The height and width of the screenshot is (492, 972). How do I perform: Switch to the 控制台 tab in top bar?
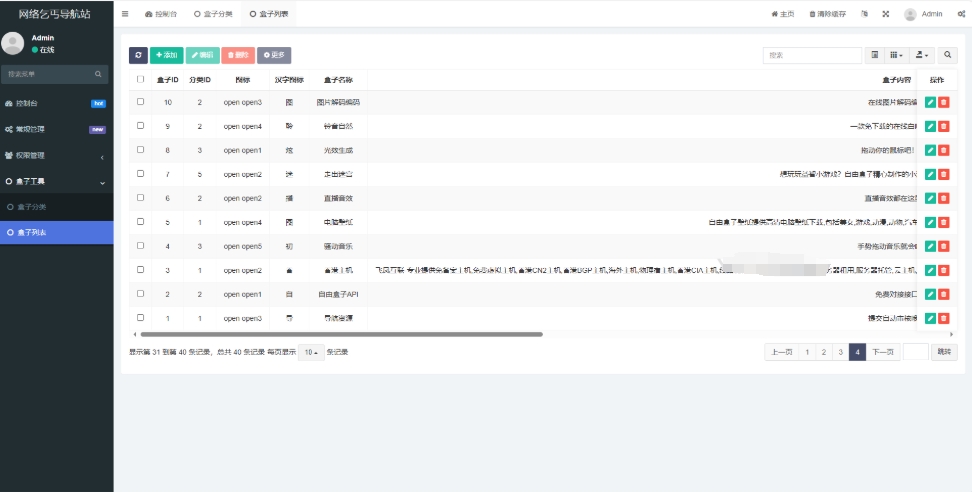[x=161, y=14]
